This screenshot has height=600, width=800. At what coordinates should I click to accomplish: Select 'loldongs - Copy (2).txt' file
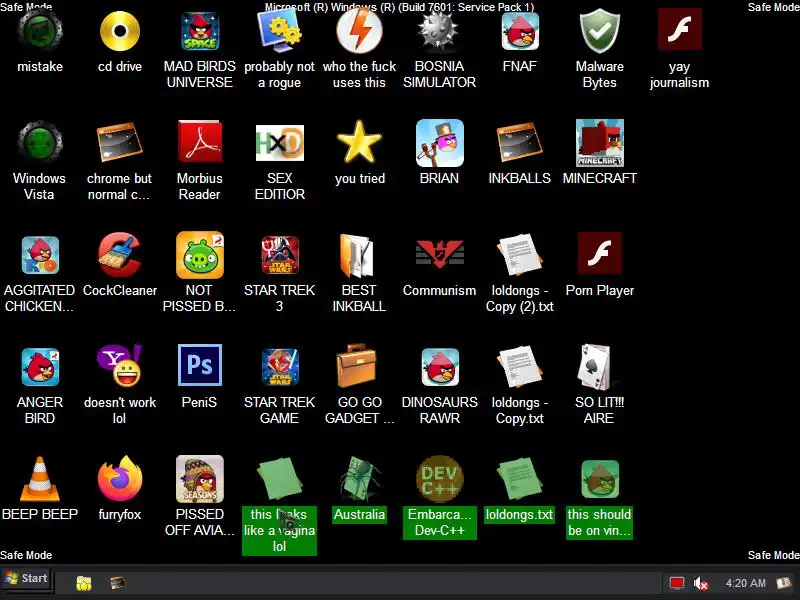click(520, 255)
